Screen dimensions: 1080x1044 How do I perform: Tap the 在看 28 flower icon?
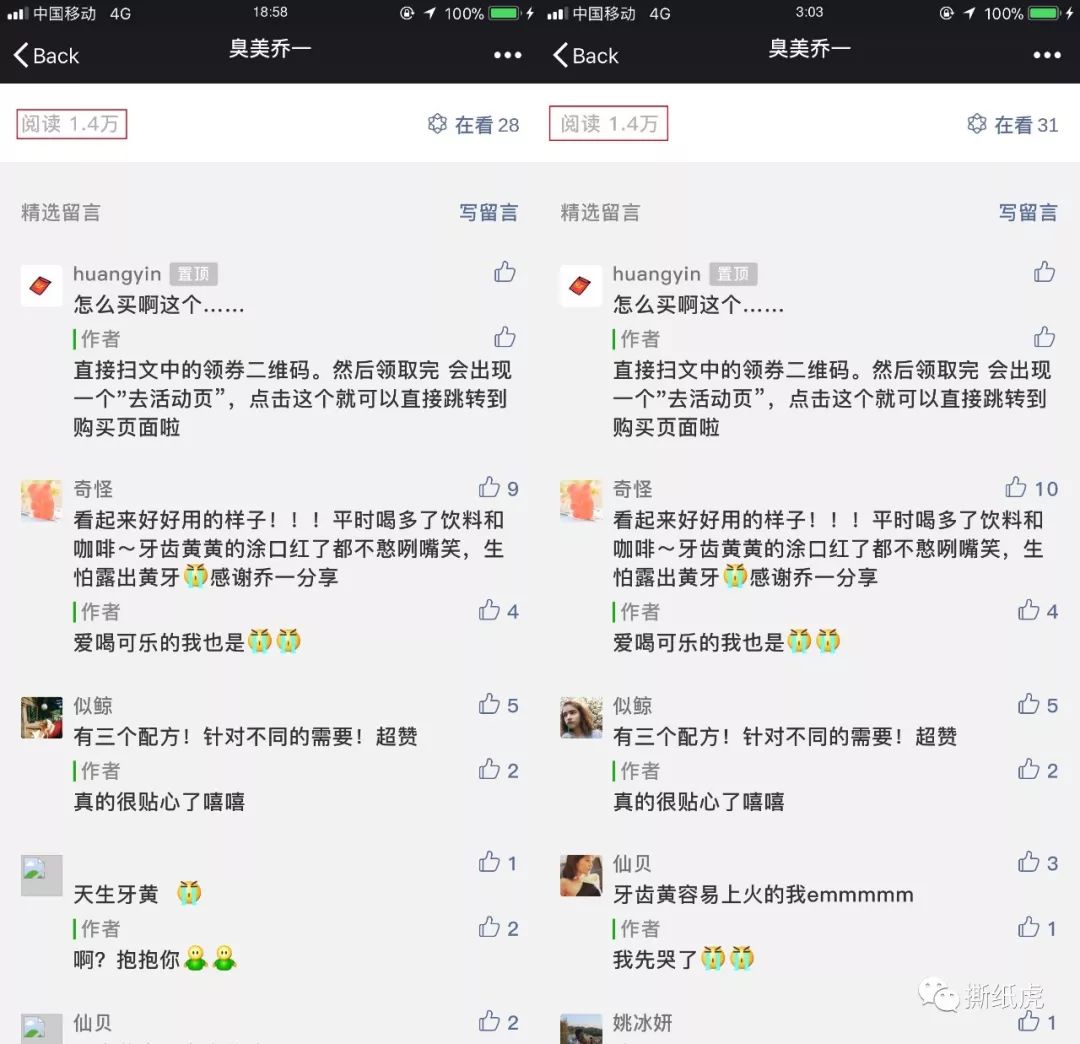[x=437, y=124]
